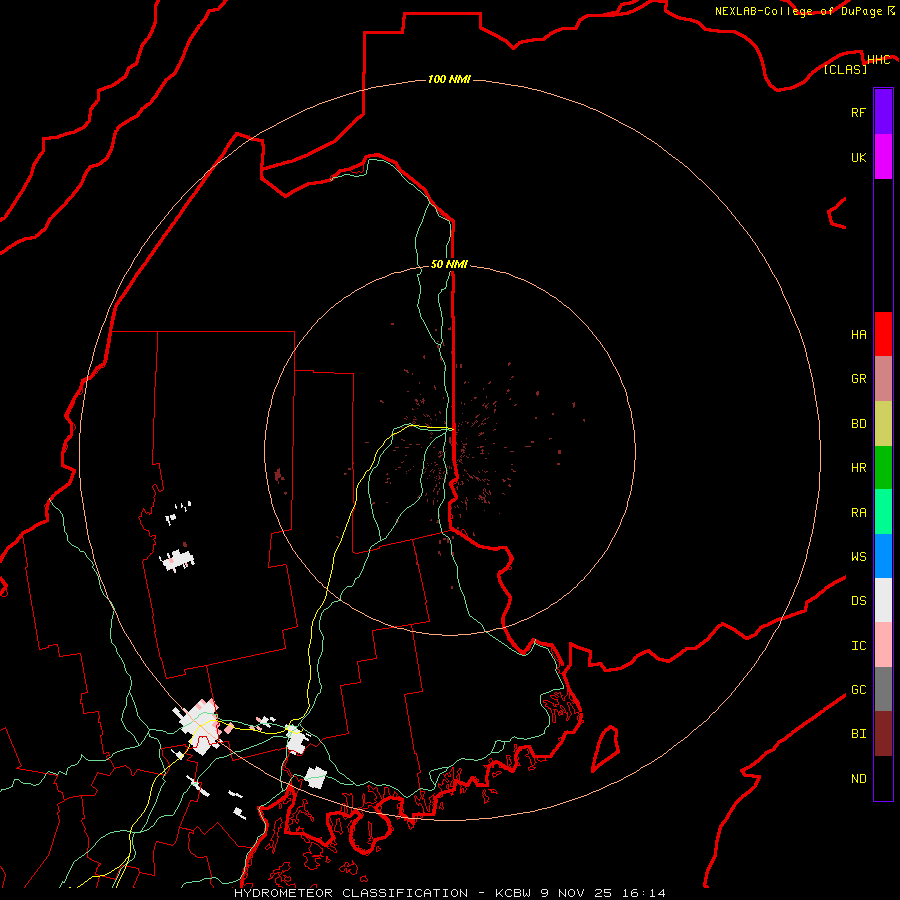Click the ND legend label
The image size is (900, 900).
[x=858, y=779]
